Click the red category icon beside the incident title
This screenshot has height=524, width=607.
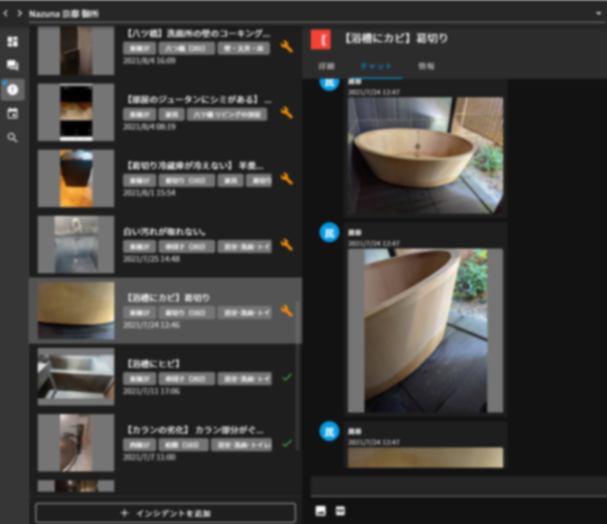coord(321,39)
